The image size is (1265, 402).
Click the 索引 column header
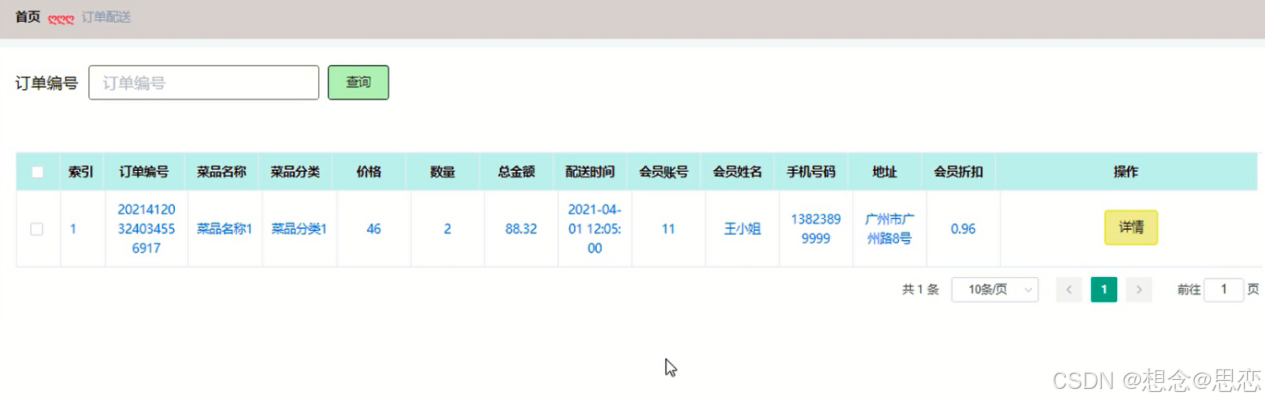pos(81,172)
